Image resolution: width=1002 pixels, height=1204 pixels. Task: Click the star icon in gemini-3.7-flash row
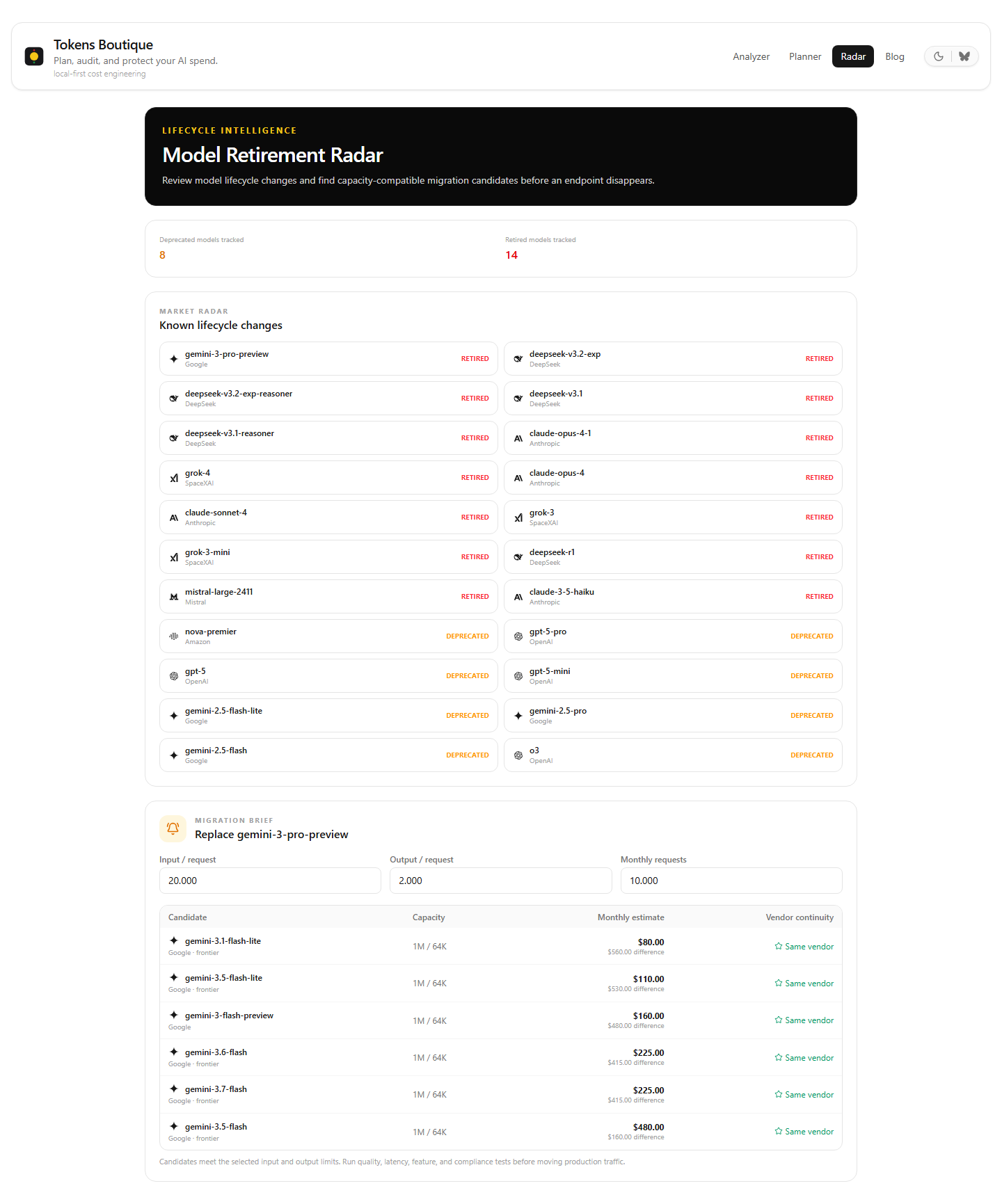[x=779, y=1094]
